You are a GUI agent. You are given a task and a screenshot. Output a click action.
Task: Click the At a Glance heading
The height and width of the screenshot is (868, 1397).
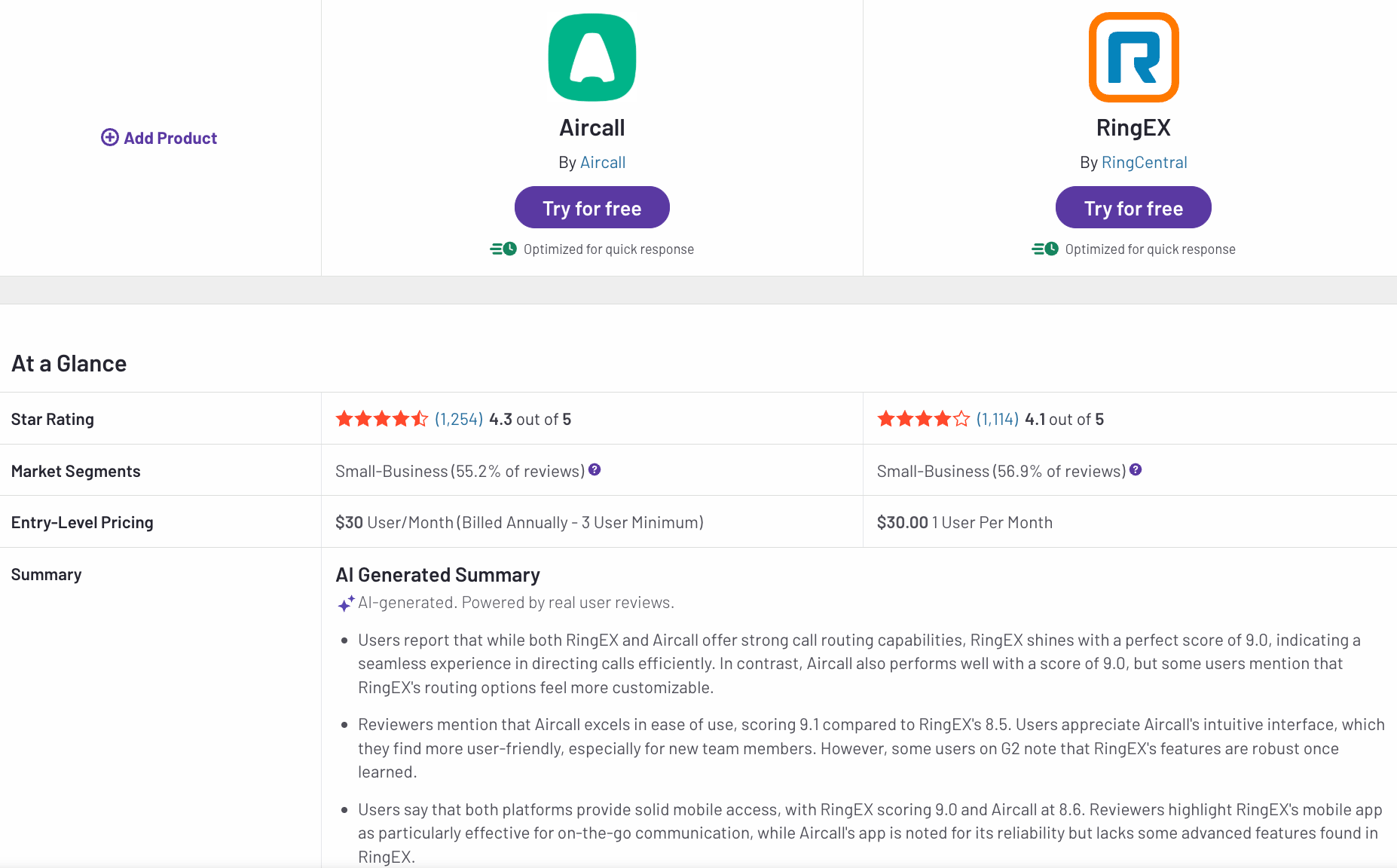pos(69,362)
